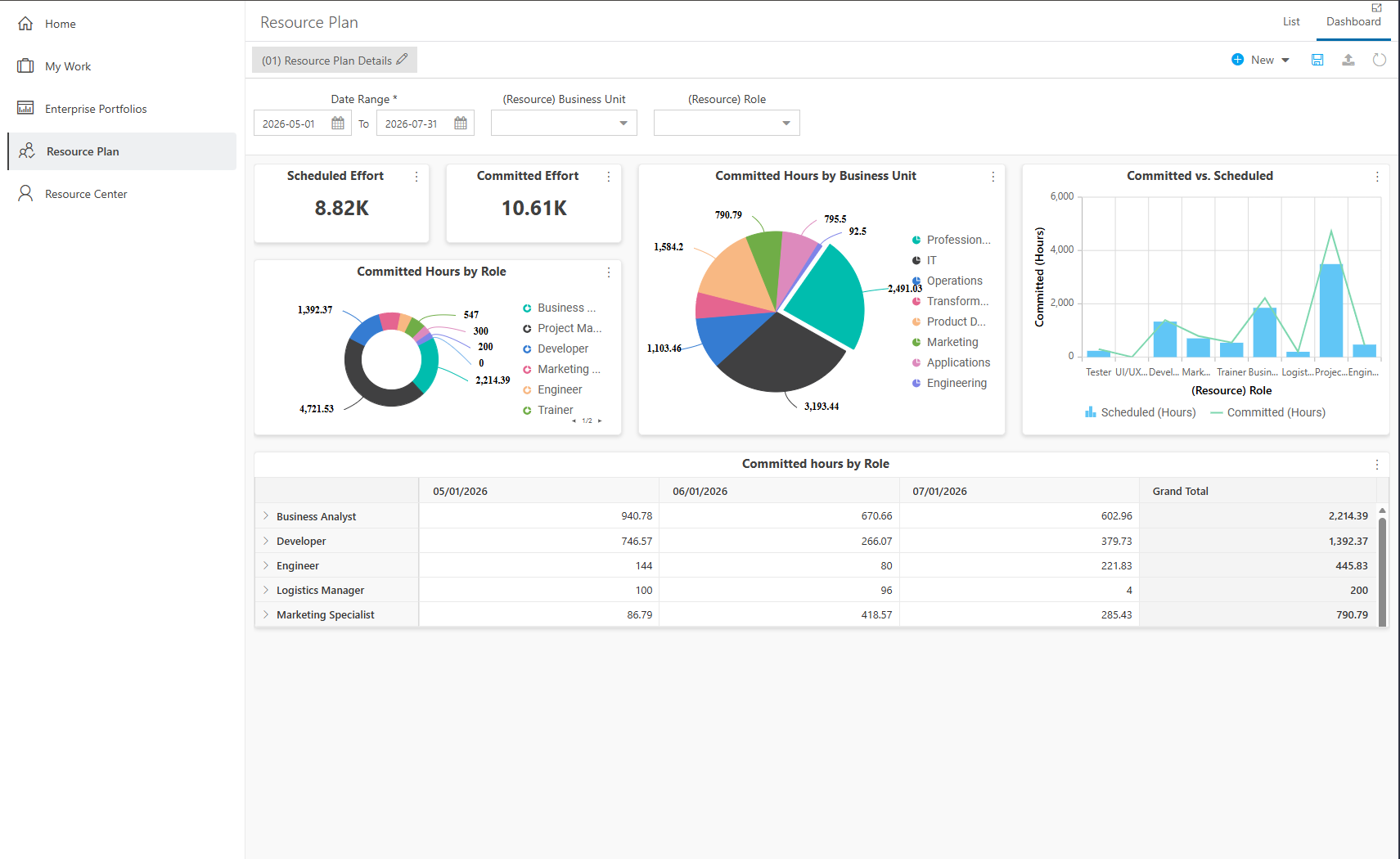Open calendar picker for start date
The image size is (1400, 859).
tap(338, 123)
